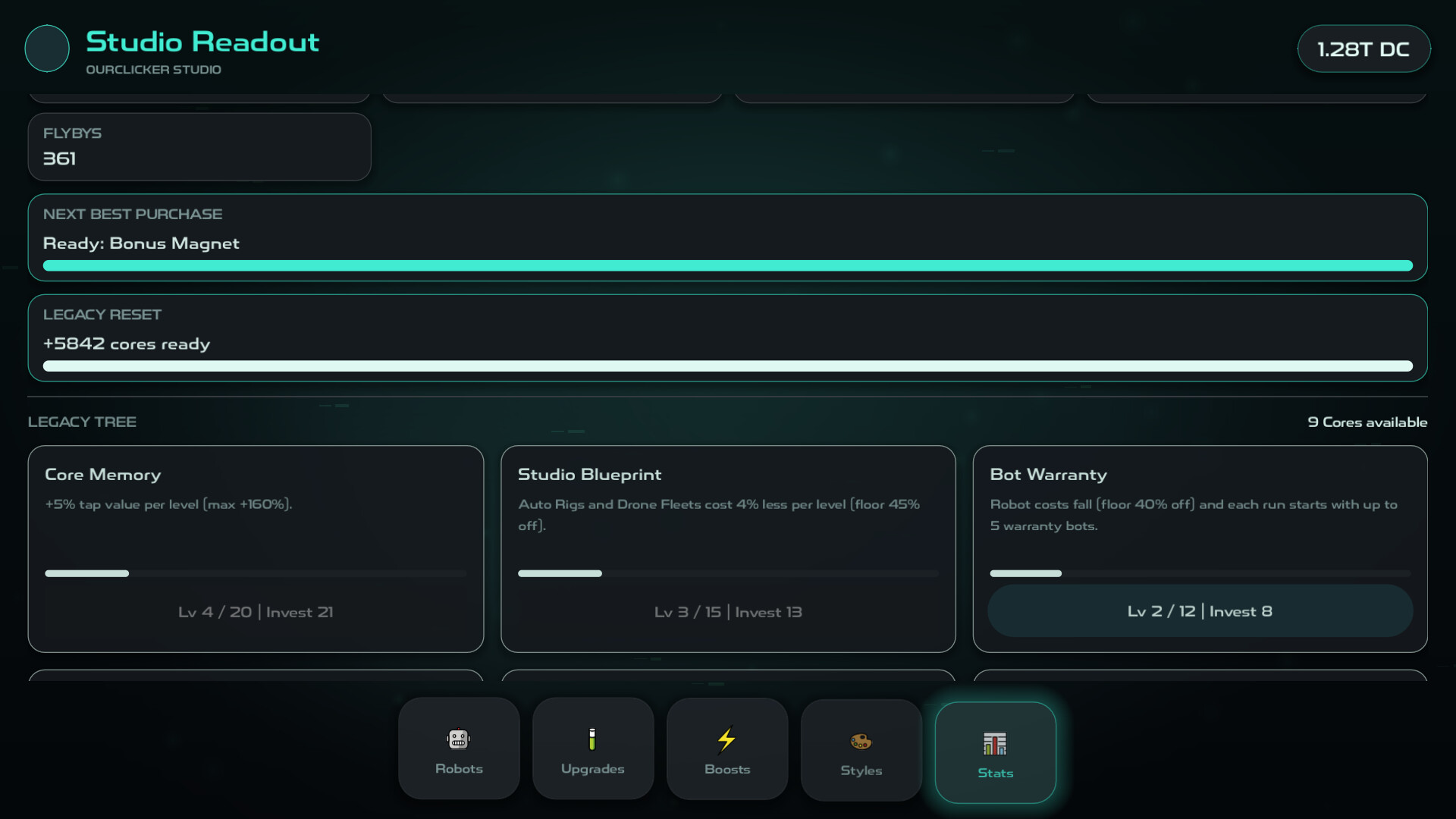Invest 21 cores in Core Memory
This screenshot has width=1456, height=819.
[x=256, y=611]
